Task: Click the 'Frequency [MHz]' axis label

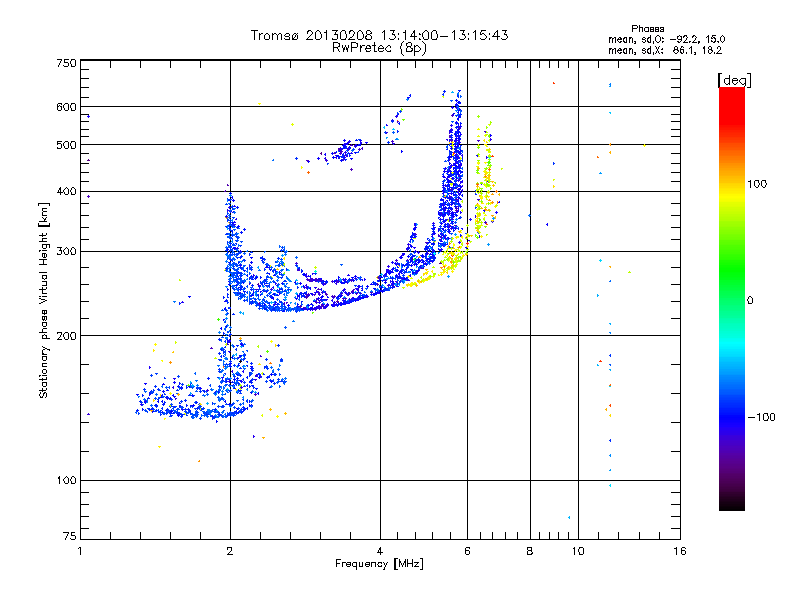Action: tap(379, 564)
